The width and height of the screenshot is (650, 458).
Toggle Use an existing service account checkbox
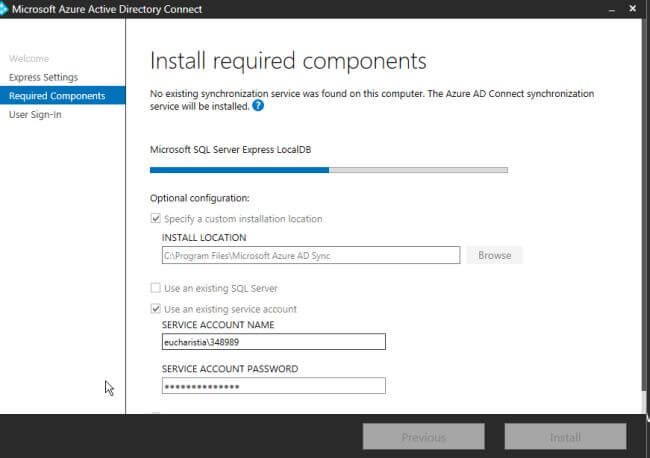tap(155, 308)
